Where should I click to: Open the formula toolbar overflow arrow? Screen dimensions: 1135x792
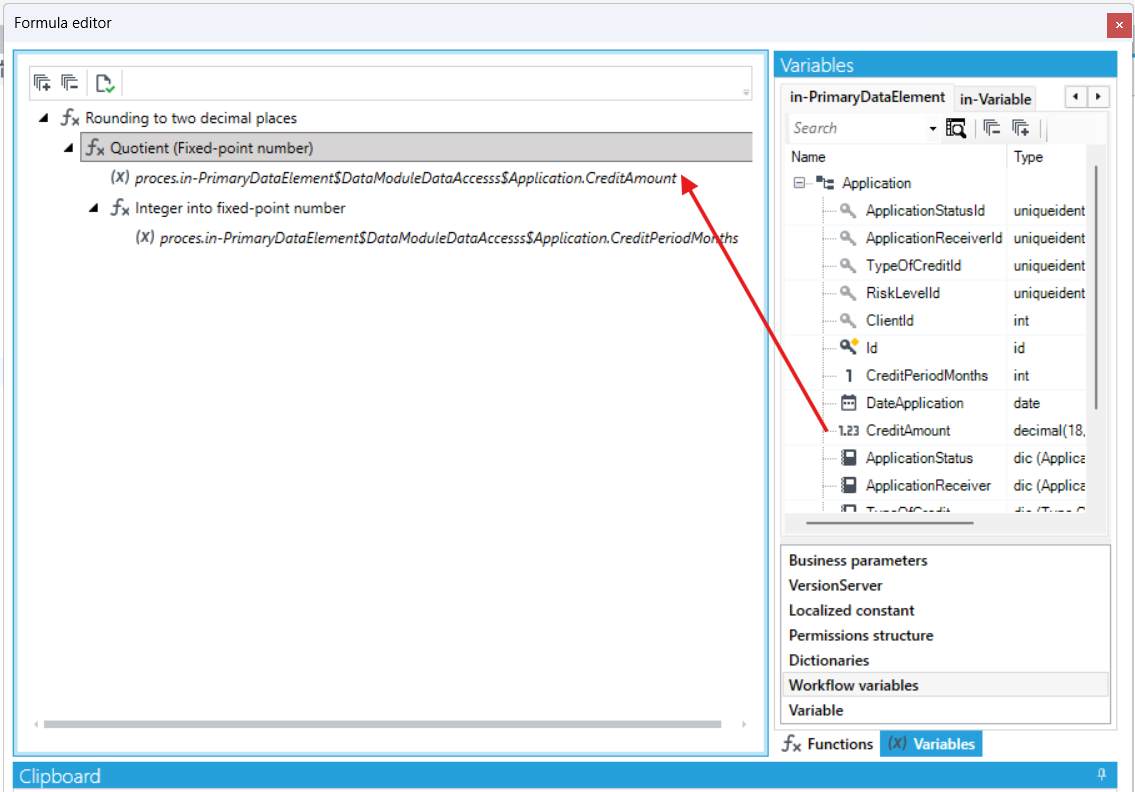pyautogui.click(x=746, y=93)
